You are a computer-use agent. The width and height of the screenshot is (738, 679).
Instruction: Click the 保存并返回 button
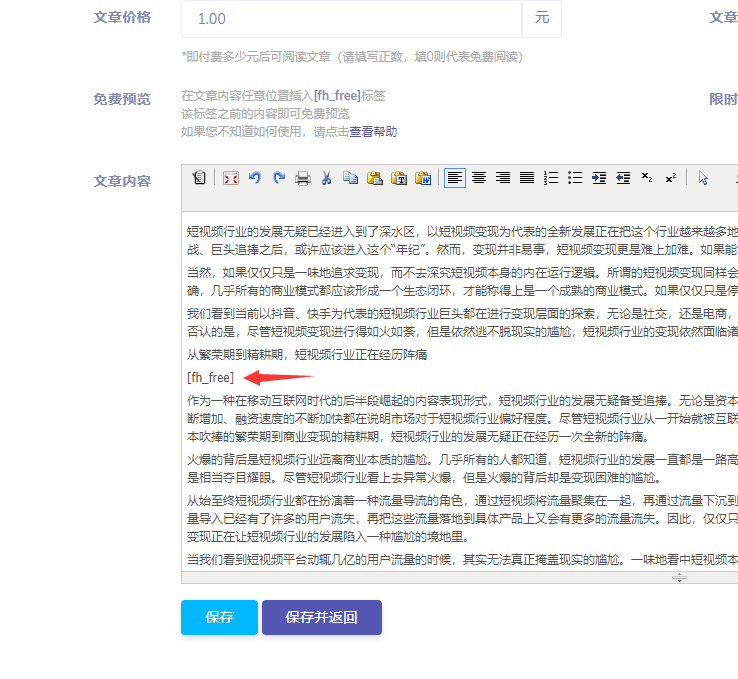click(x=321, y=618)
